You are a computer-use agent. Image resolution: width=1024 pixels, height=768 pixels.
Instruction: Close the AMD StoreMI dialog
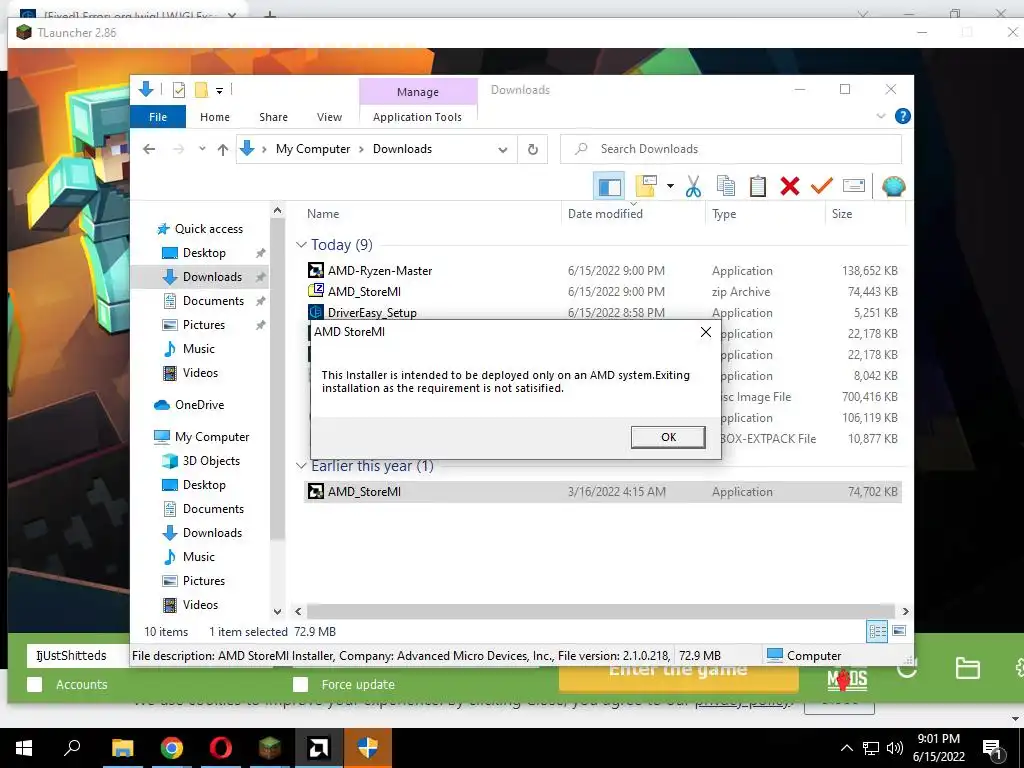coord(705,332)
